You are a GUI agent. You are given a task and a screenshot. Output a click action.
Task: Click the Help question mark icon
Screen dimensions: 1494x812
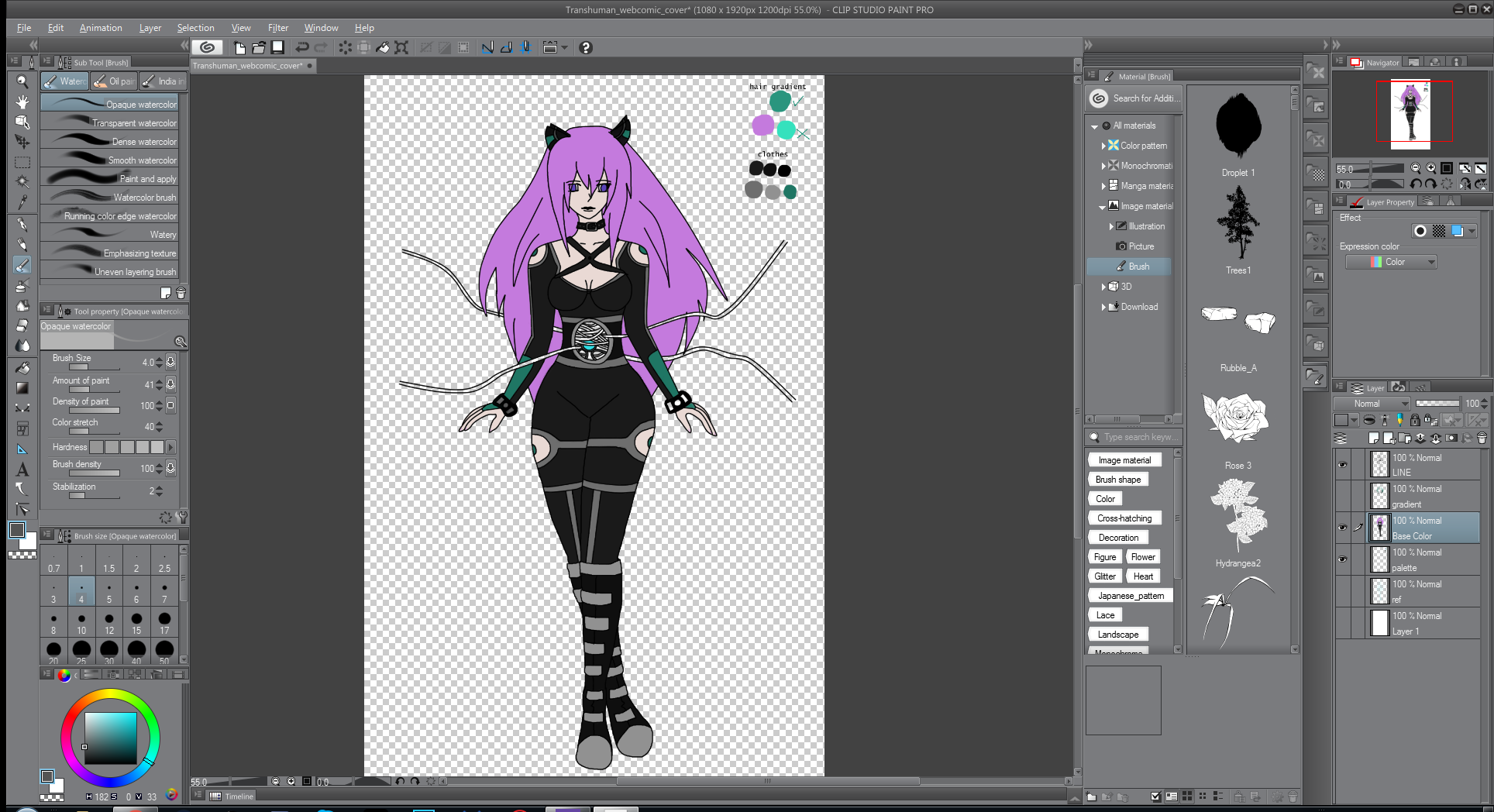(x=586, y=48)
